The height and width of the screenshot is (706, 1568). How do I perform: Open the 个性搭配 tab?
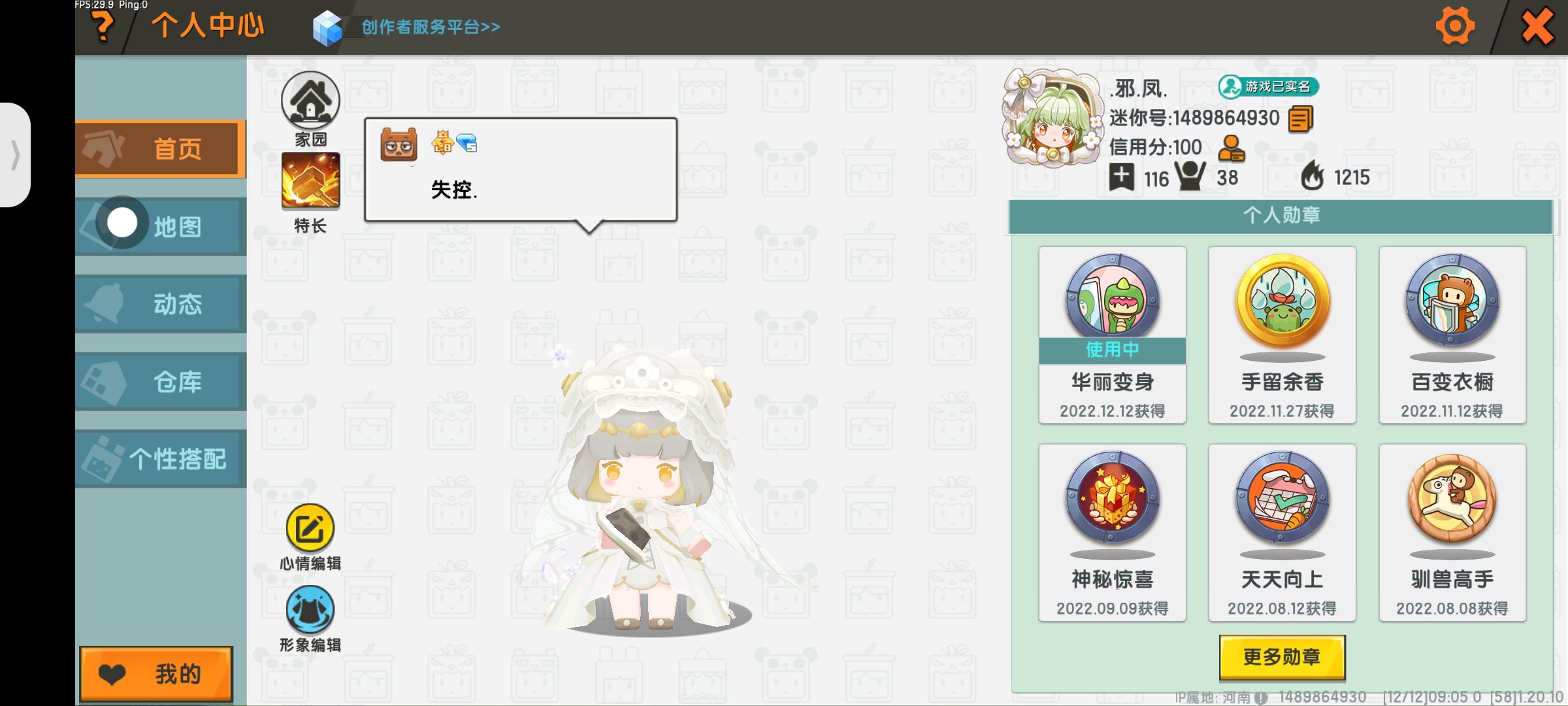click(x=160, y=459)
